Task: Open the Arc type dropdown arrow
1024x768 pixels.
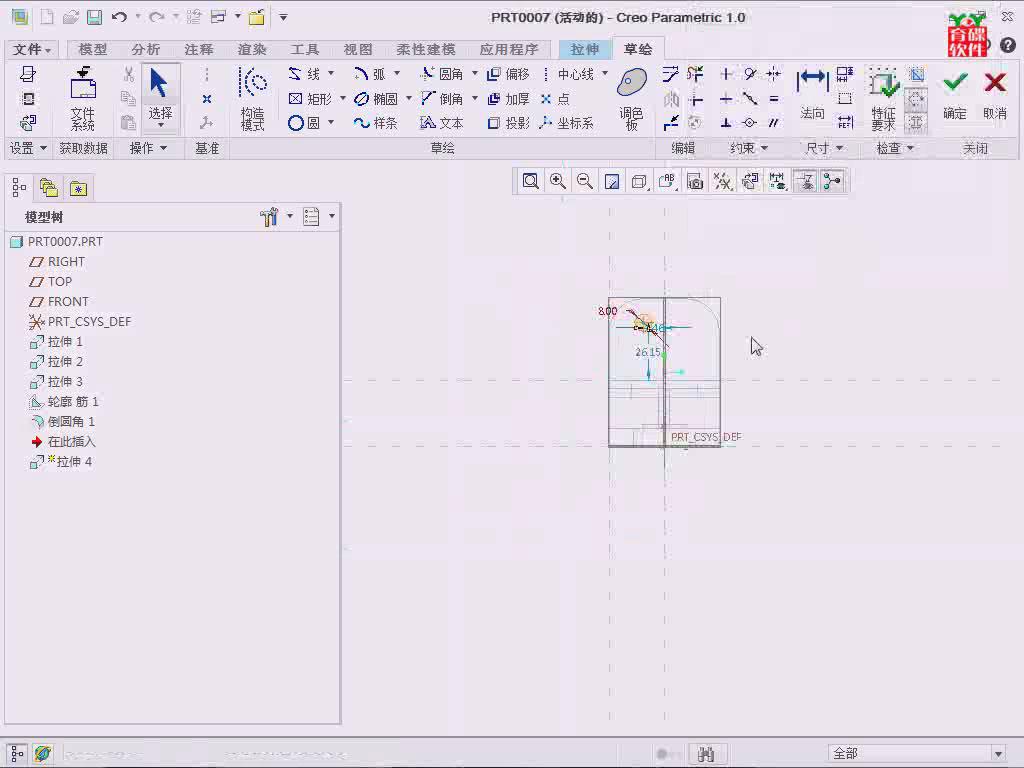Action: [397, 73]
